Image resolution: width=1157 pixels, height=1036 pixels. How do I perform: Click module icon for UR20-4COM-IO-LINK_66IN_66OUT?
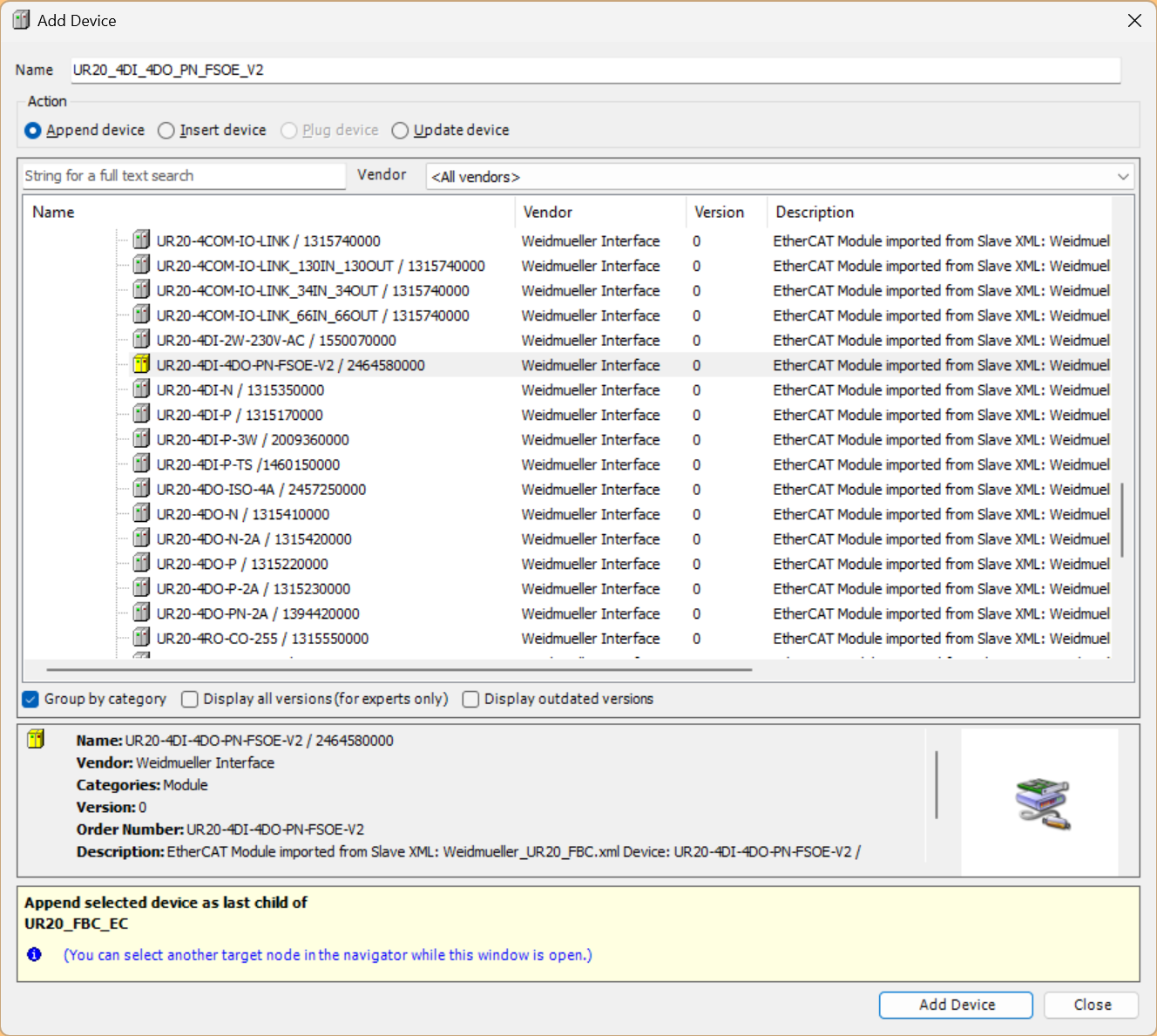[141, 315]
